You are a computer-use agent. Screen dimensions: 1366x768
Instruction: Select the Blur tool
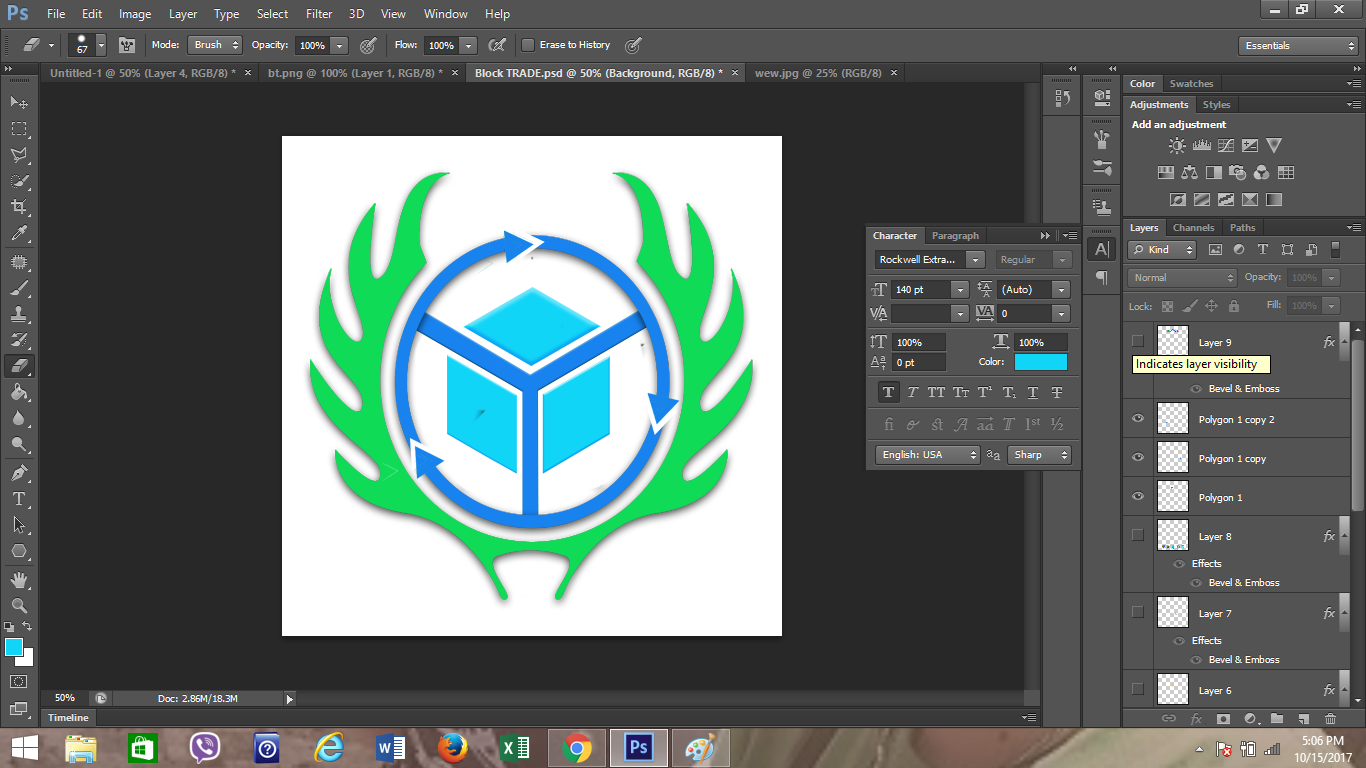tap(19, 418)
